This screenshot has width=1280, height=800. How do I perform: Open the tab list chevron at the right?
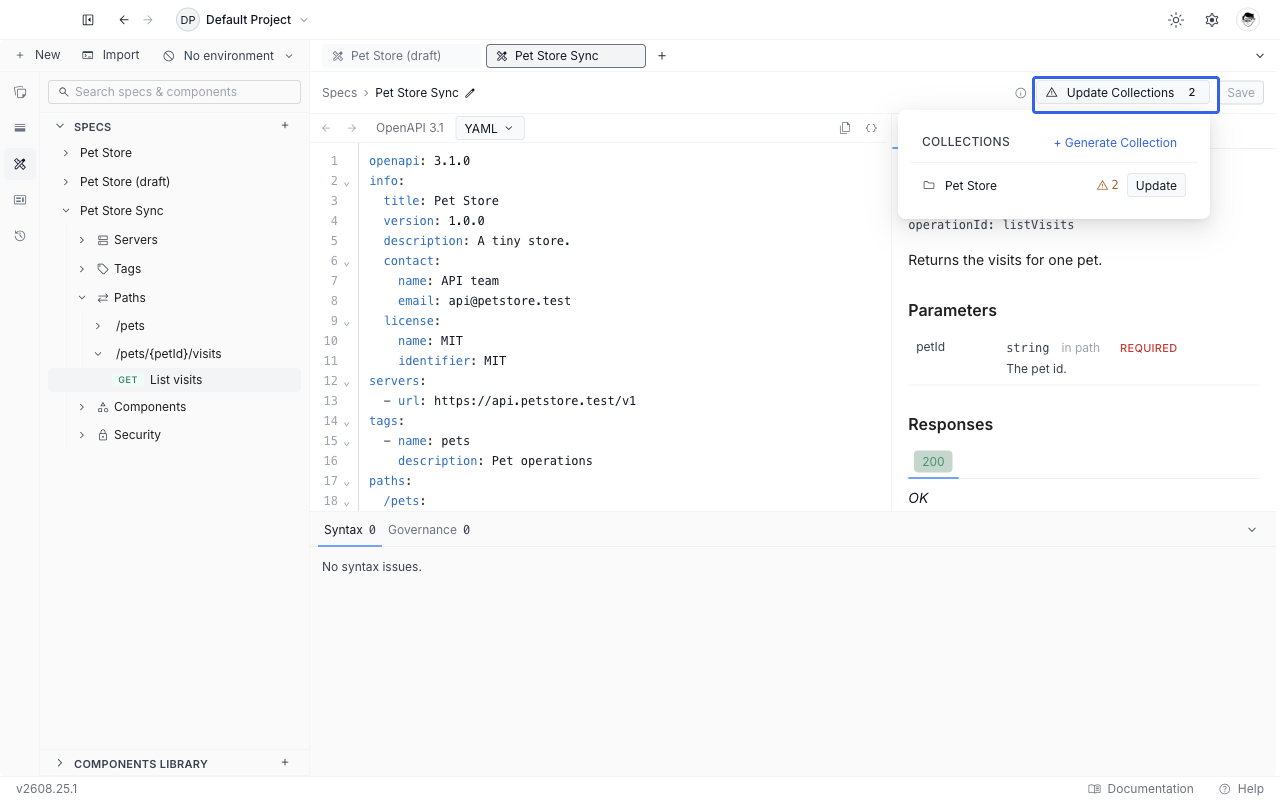[1260, 56]
